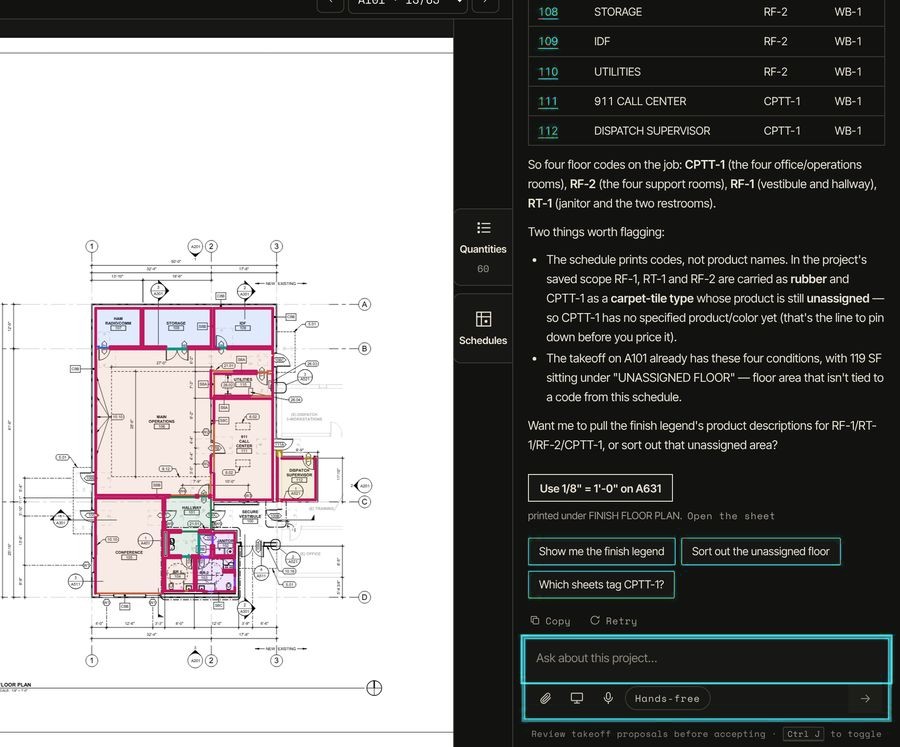This screenshot has height=747, width=900.
Task: Select the RF-2 floor code in STORAGE row
Action: 775,11
